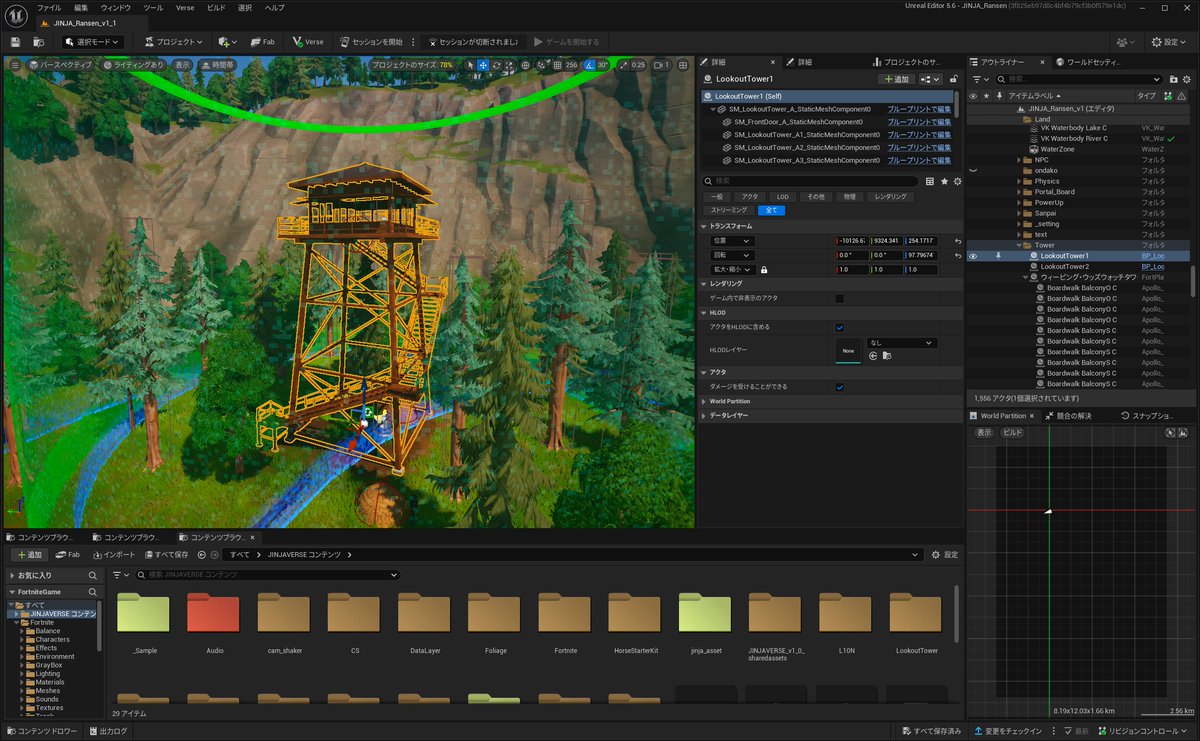Open the Verse tools from the toolbar
Viewport: 1200px width, 741px height.
(x=308, y=42)
